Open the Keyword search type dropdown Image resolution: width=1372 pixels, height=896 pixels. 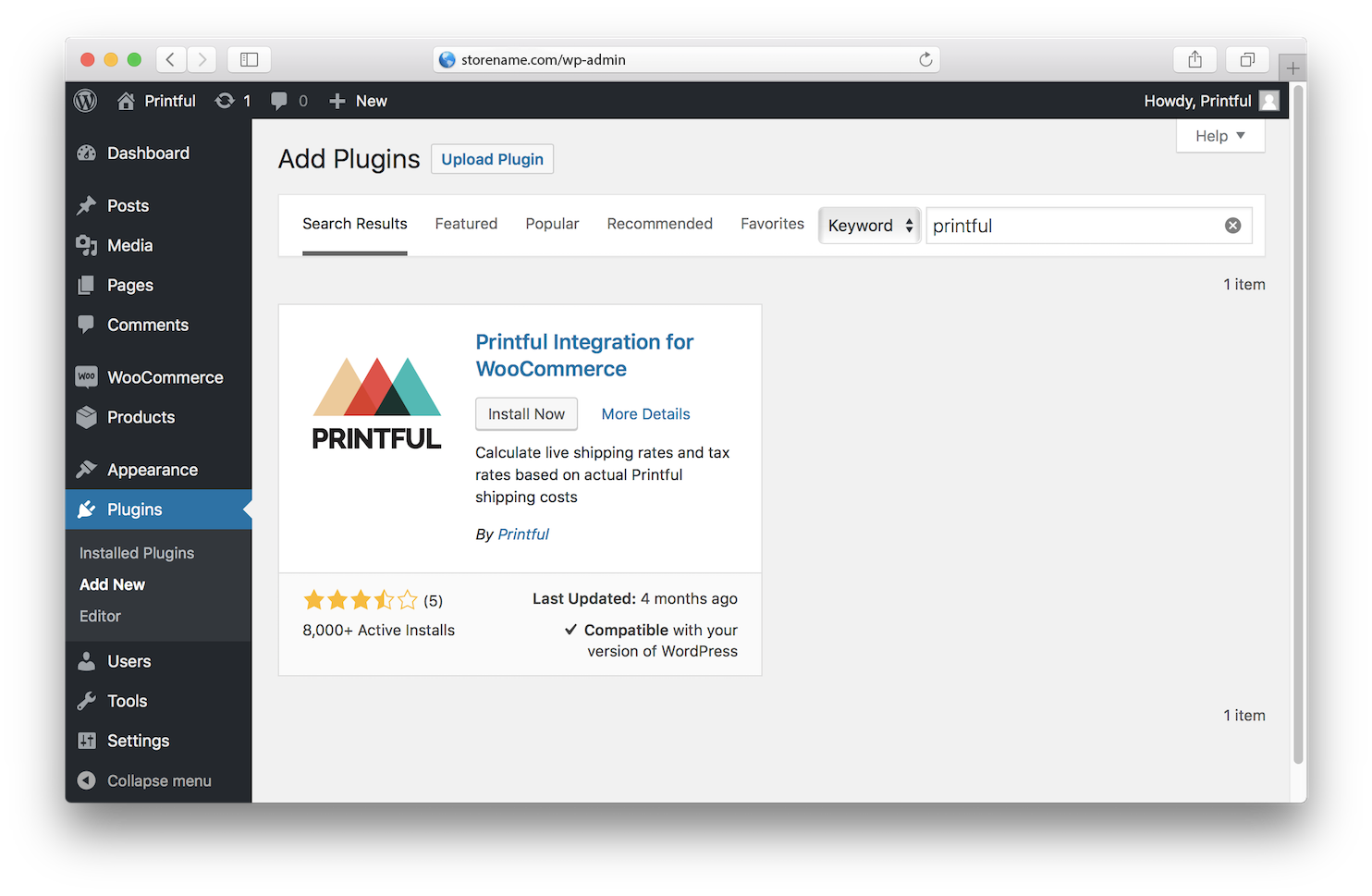(869, 226)
